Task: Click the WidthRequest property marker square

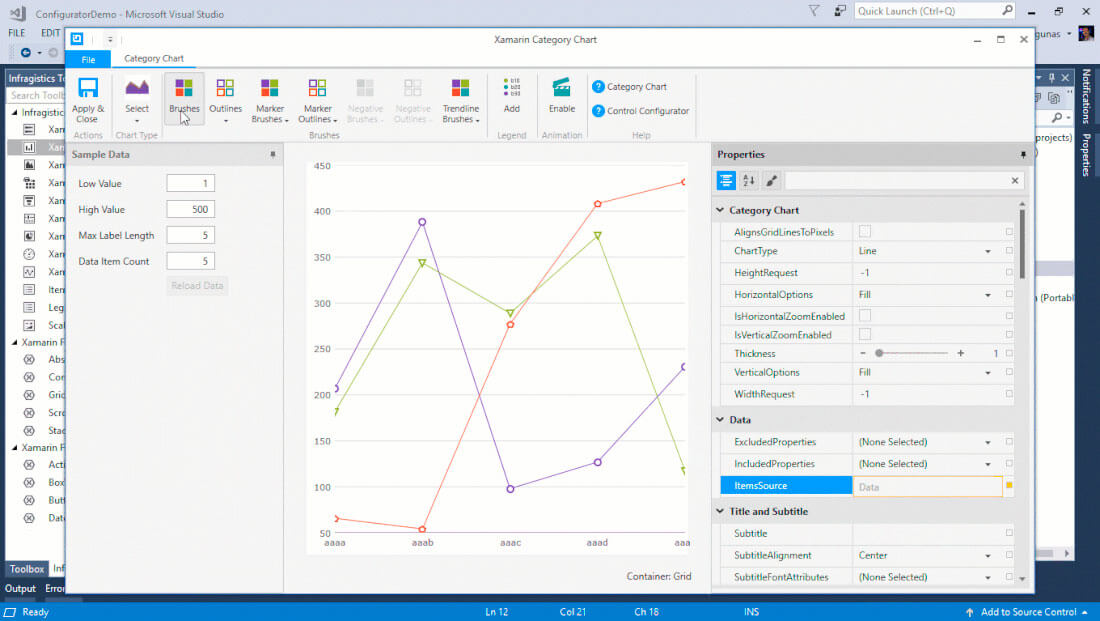Action: 1009,394
